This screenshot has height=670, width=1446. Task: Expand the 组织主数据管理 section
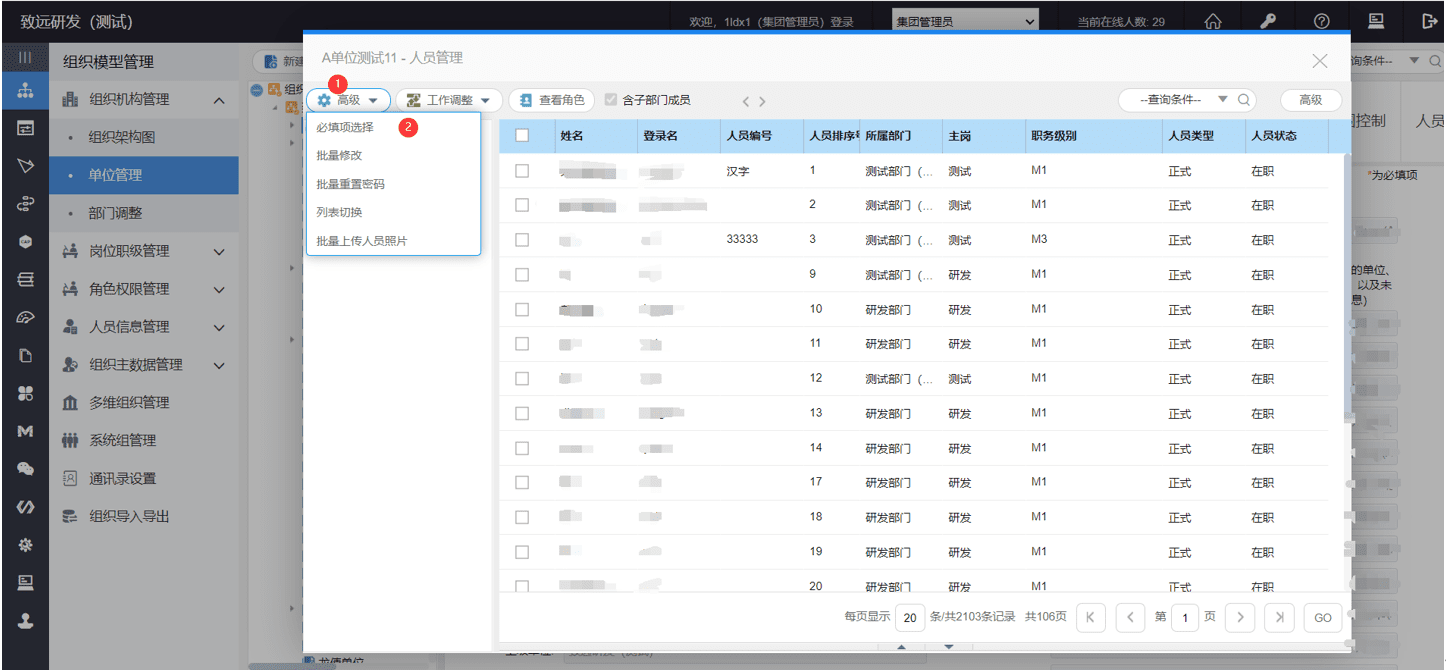[219, 365]
